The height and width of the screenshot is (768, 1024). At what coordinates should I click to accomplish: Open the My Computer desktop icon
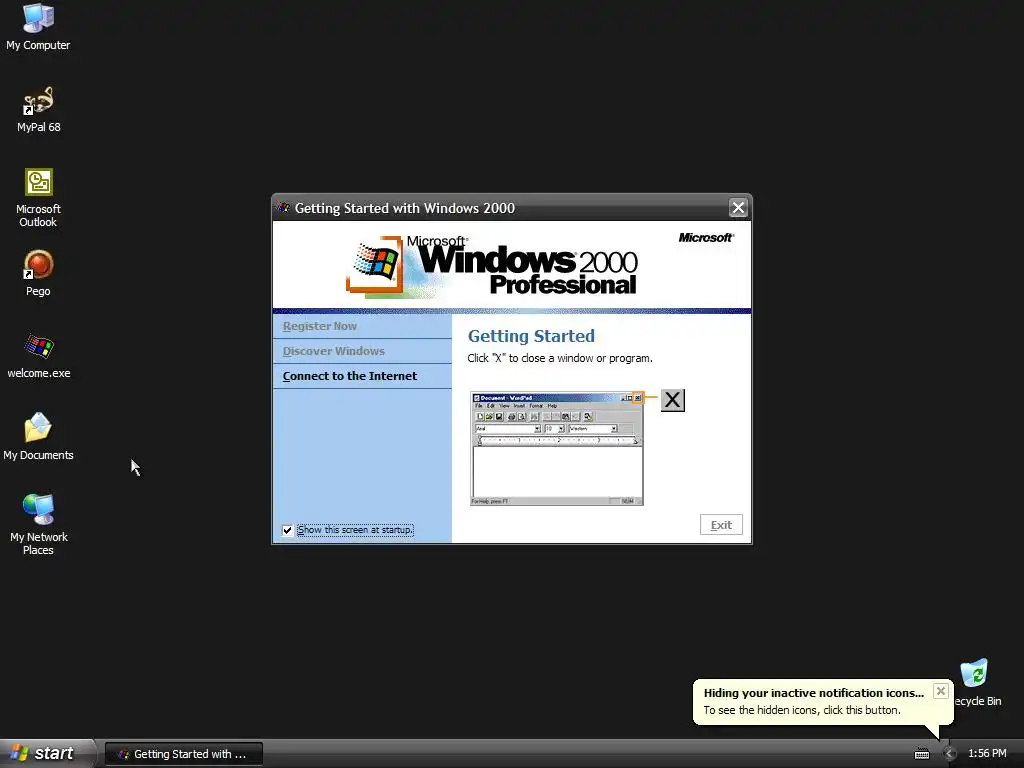[x=38, y=27]
